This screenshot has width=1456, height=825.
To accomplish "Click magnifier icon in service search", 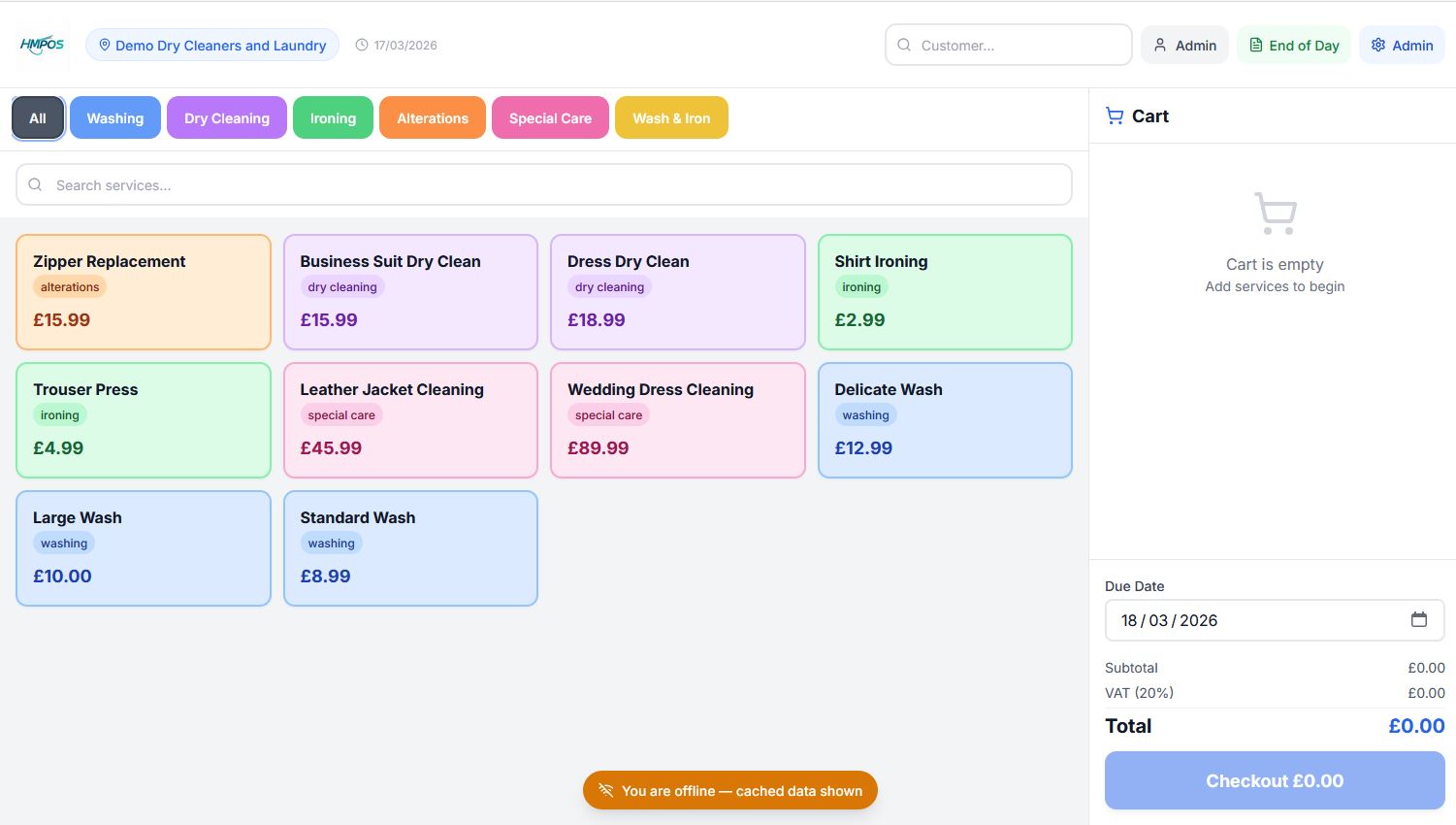I will [35, 184].
